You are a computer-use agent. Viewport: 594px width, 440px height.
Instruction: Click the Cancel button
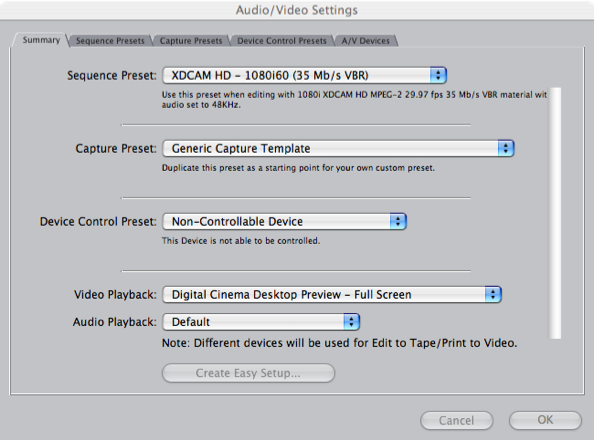coord(456,420)
